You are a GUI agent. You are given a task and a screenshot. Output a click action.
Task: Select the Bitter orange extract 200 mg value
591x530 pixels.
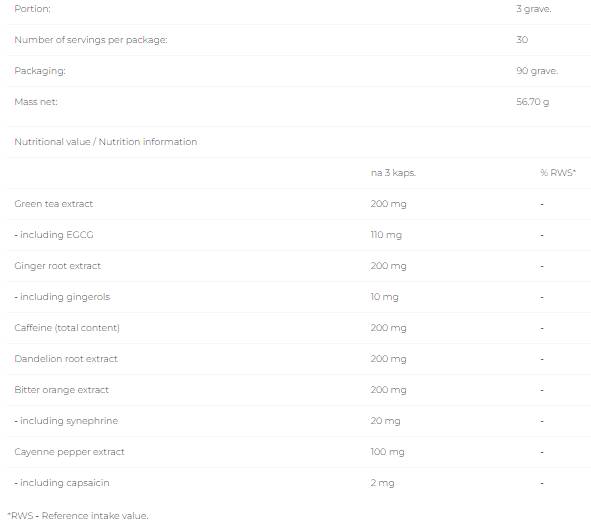[x=389, y=390]
